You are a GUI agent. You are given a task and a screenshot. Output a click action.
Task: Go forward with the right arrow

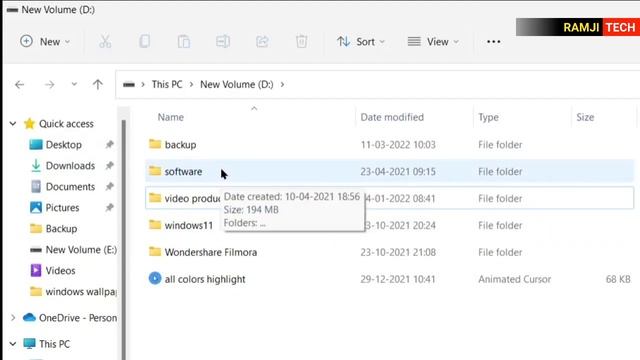tap(49, 84)
